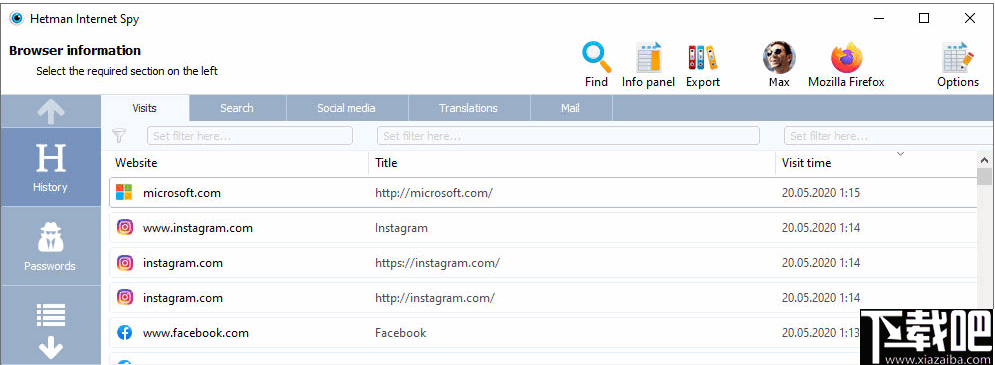
Task: Select the www.instagram.com row
Action: click(x=543, y=227)
